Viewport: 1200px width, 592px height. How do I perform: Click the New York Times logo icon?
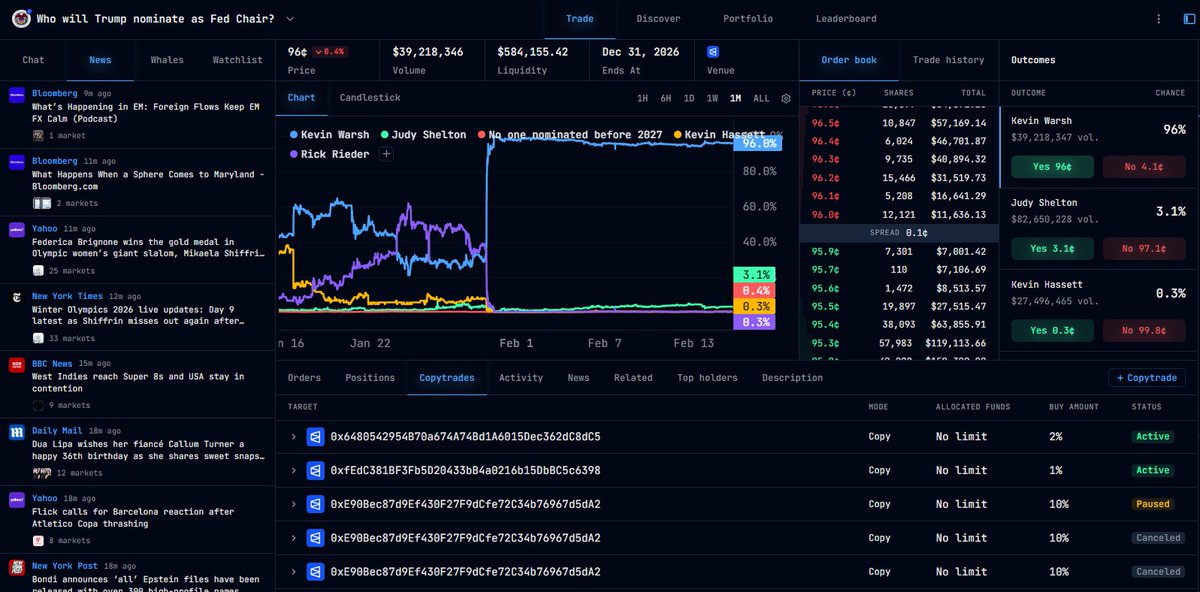point(16,297)
